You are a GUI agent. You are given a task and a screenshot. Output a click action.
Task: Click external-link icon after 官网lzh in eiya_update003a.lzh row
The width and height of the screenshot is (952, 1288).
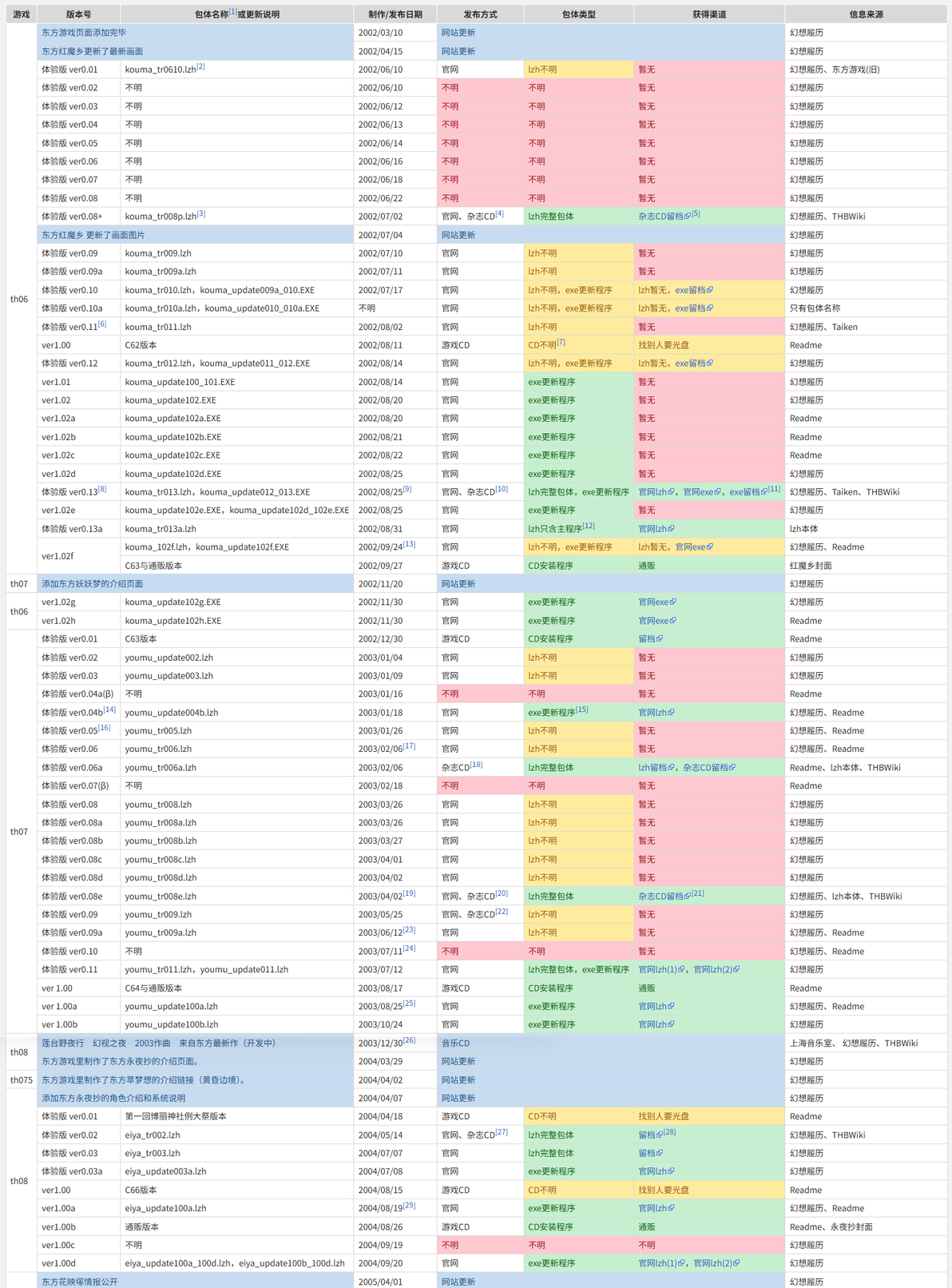point(671,1171)
